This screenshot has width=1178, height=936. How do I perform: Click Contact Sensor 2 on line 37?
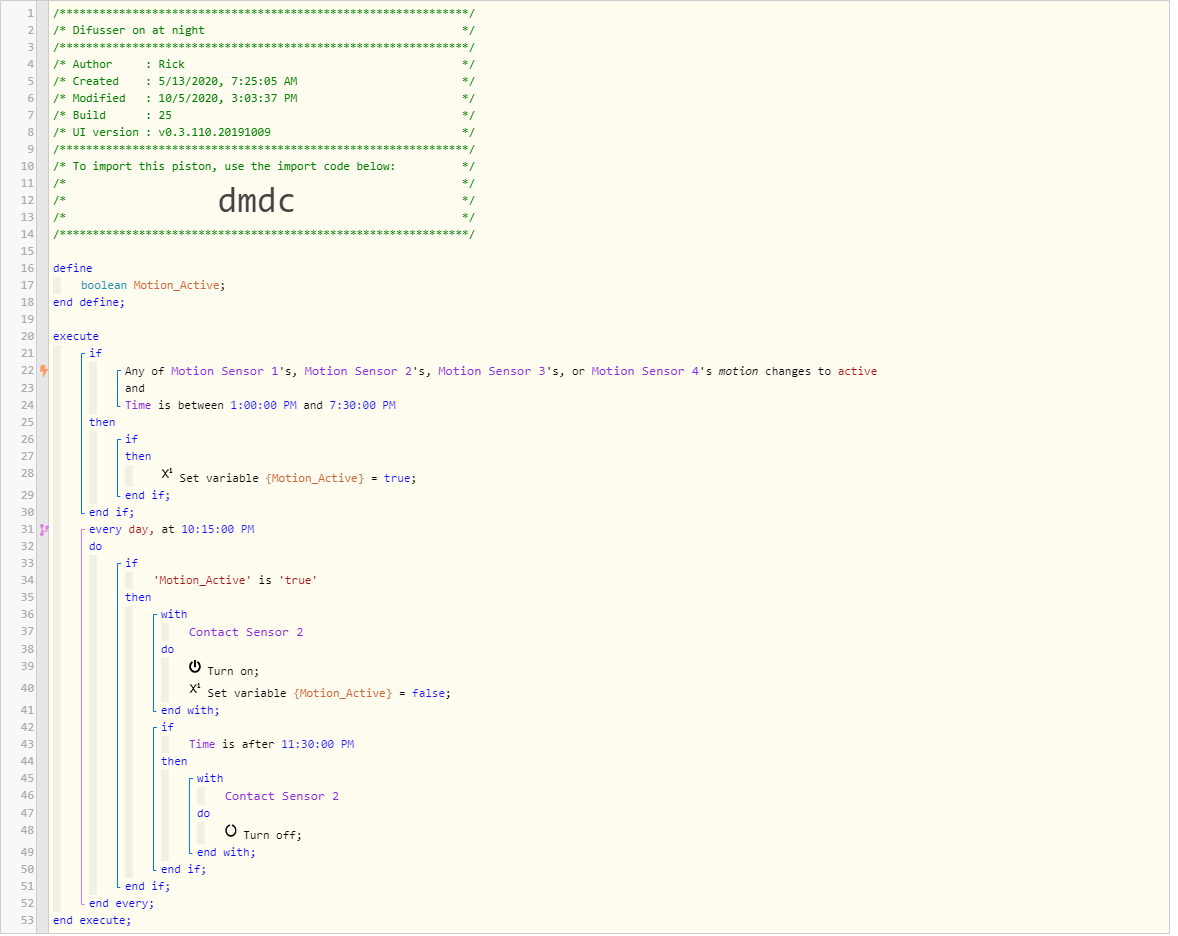pyautogui.click(x=246, y=633)
